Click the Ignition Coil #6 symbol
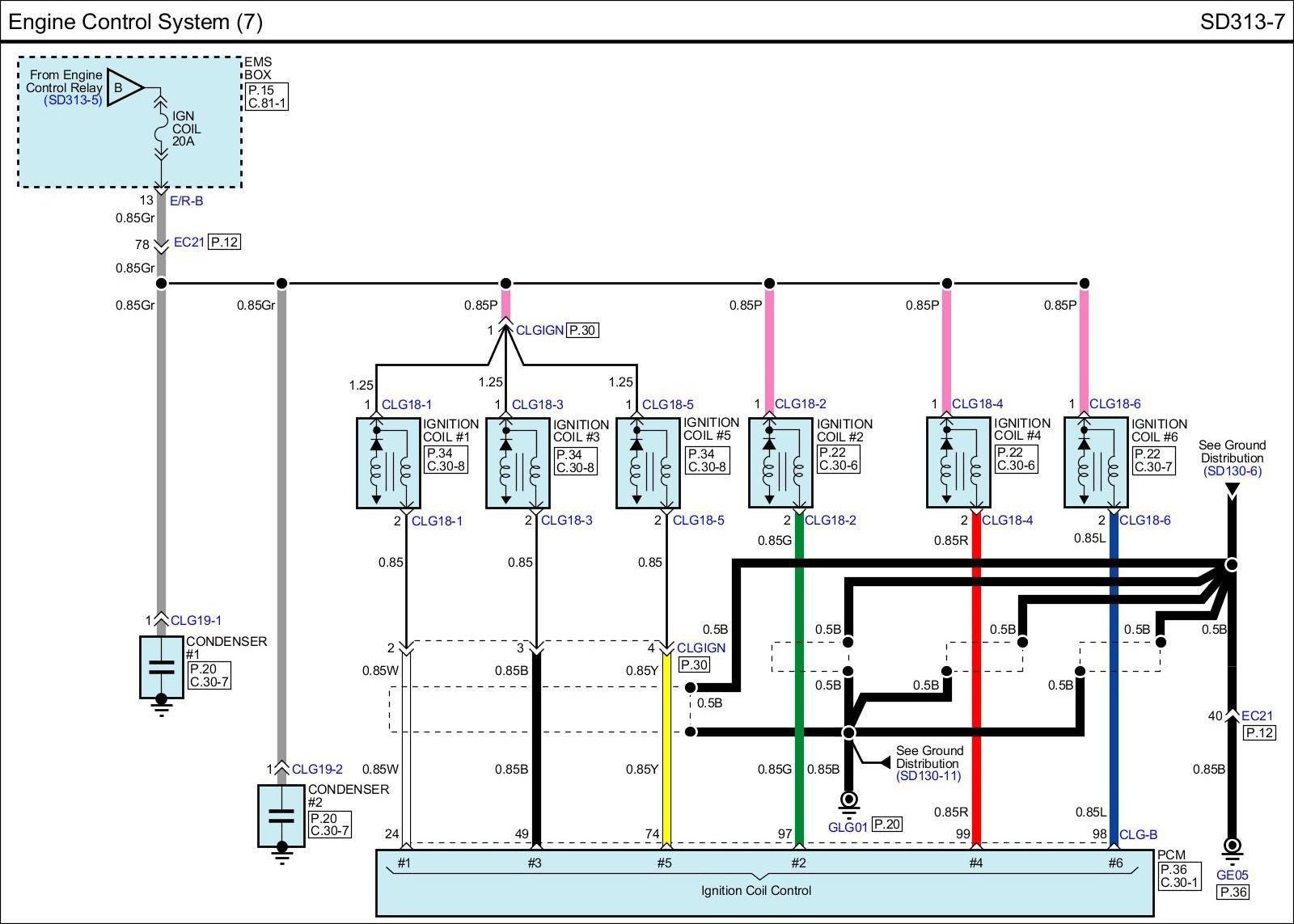The image size is (1294, 924). (x=1096, y=463)
